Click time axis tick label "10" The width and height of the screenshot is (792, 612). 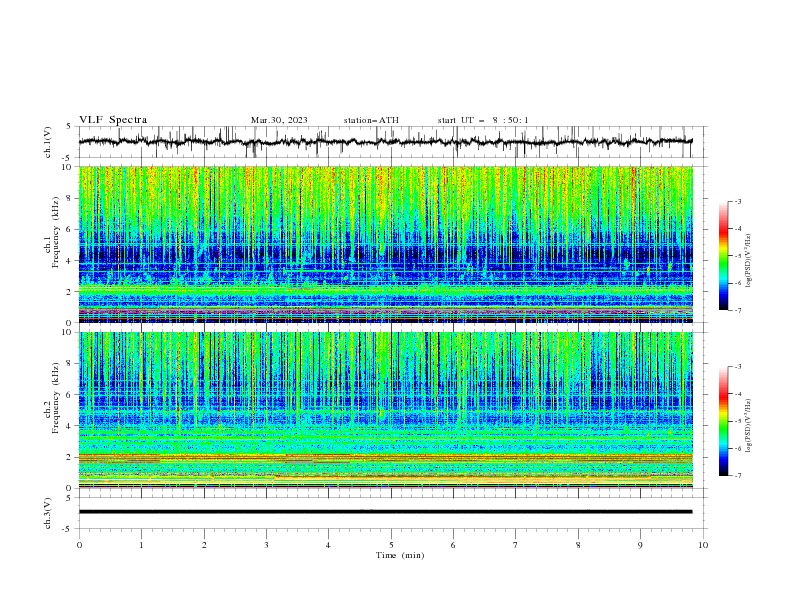tap(703, 545)
